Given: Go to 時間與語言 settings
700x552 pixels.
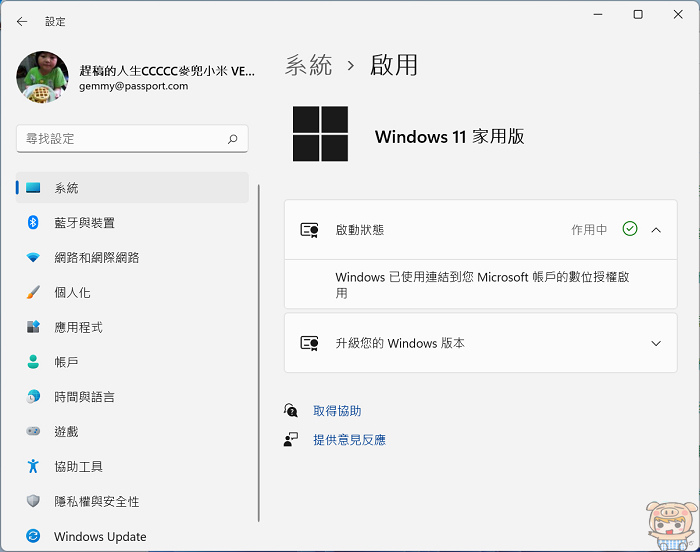Looking at the screenshot, I should (x=84, y=397).
